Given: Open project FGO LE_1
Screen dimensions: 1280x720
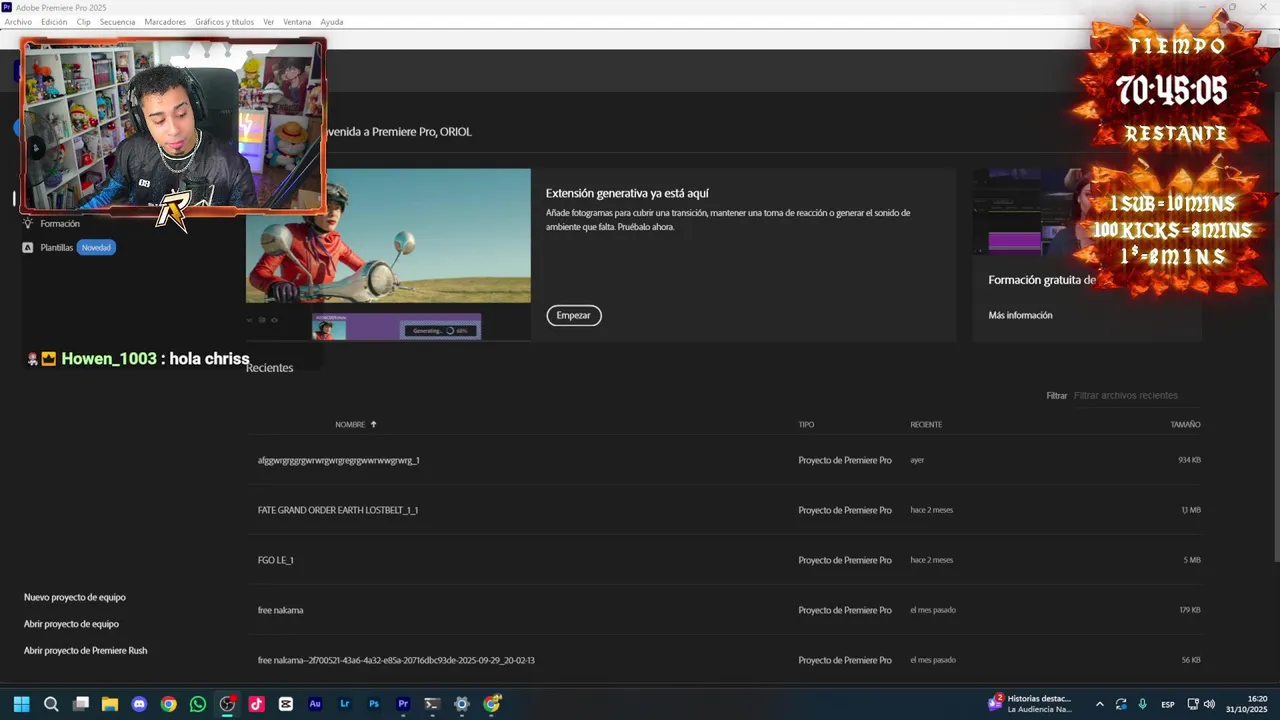Looking at the screenshot, I should pos(276,560).
